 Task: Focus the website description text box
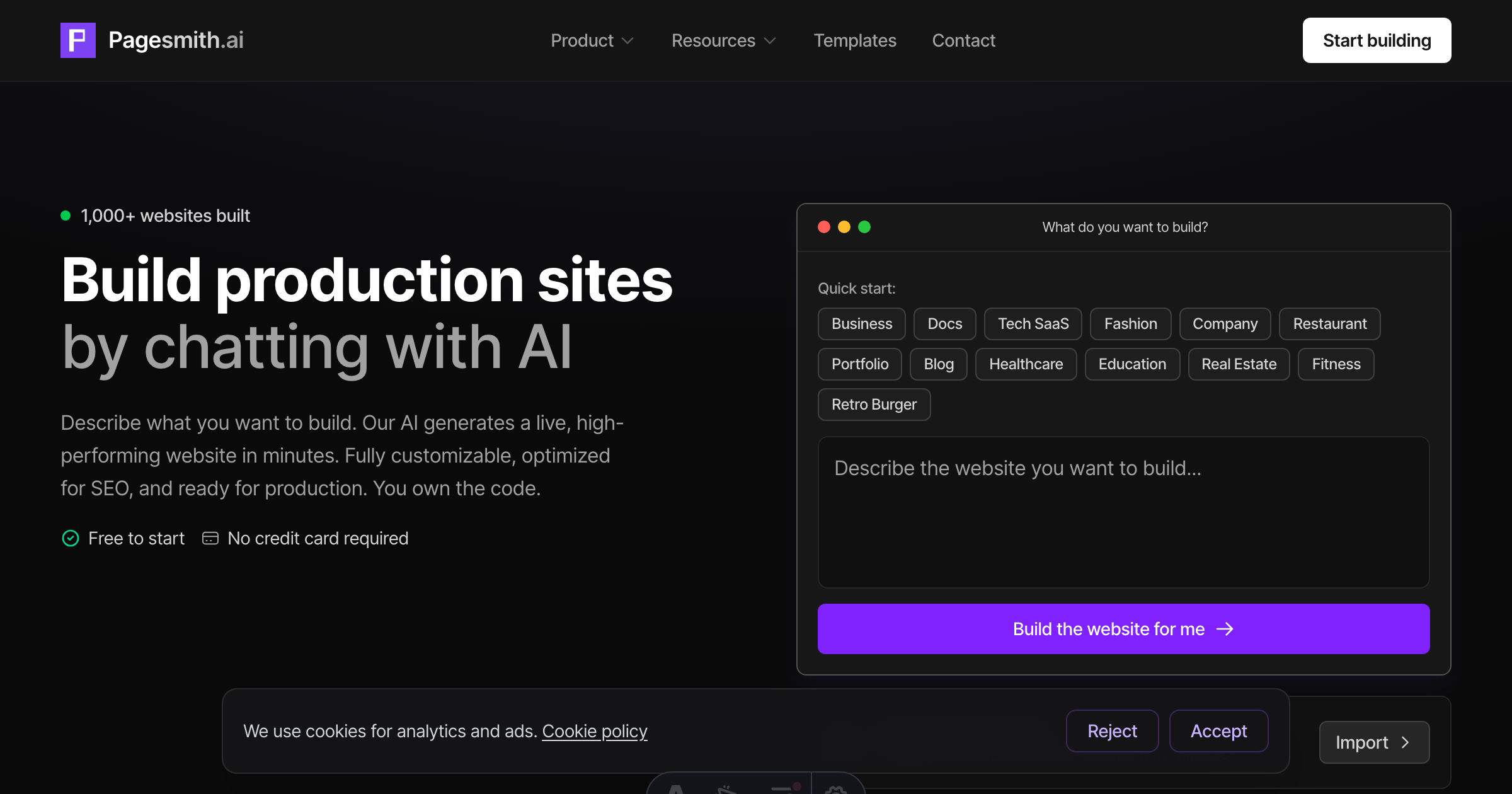point(1123,512)
